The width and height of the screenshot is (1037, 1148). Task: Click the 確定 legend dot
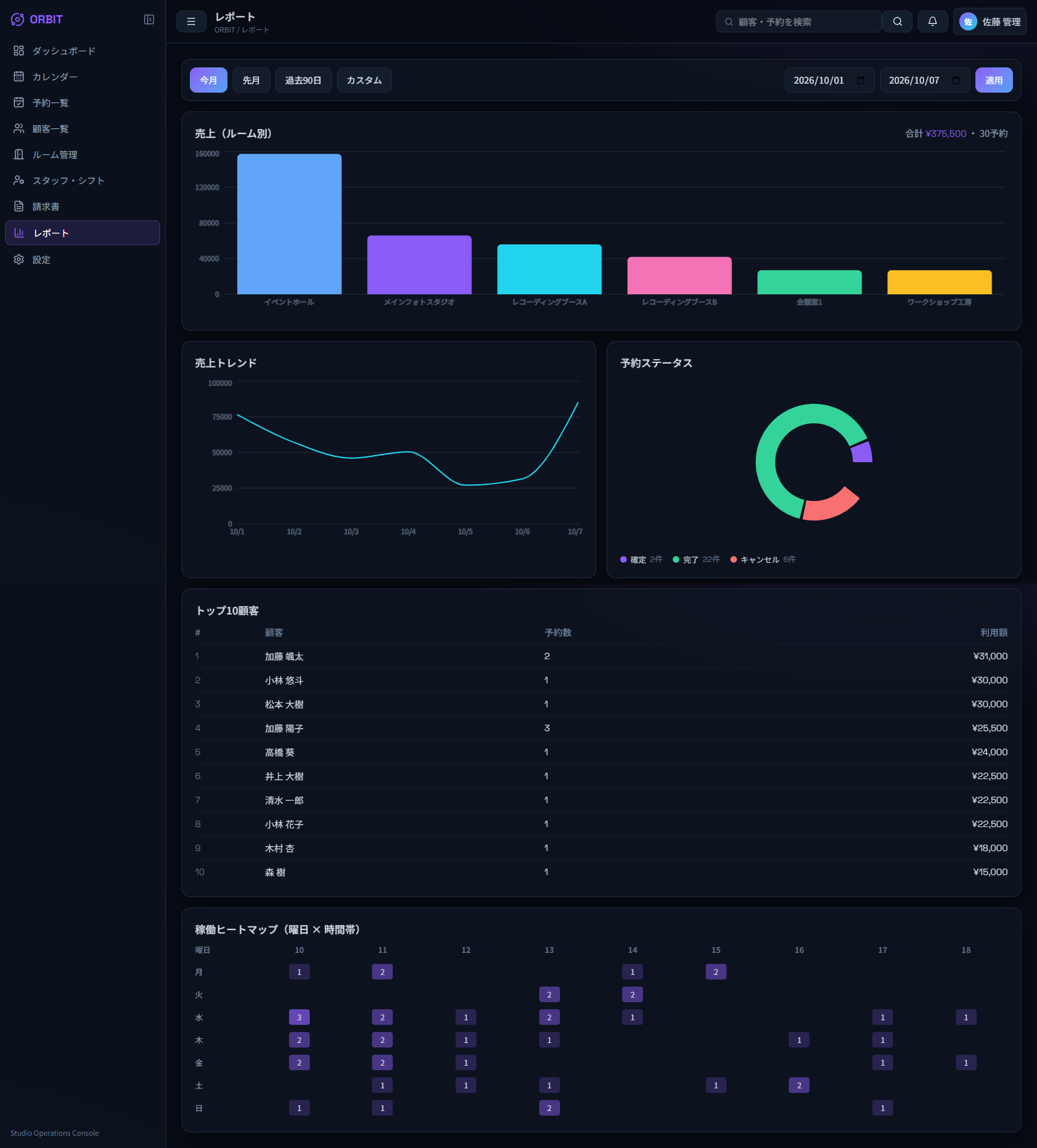[x=623, y=559]
